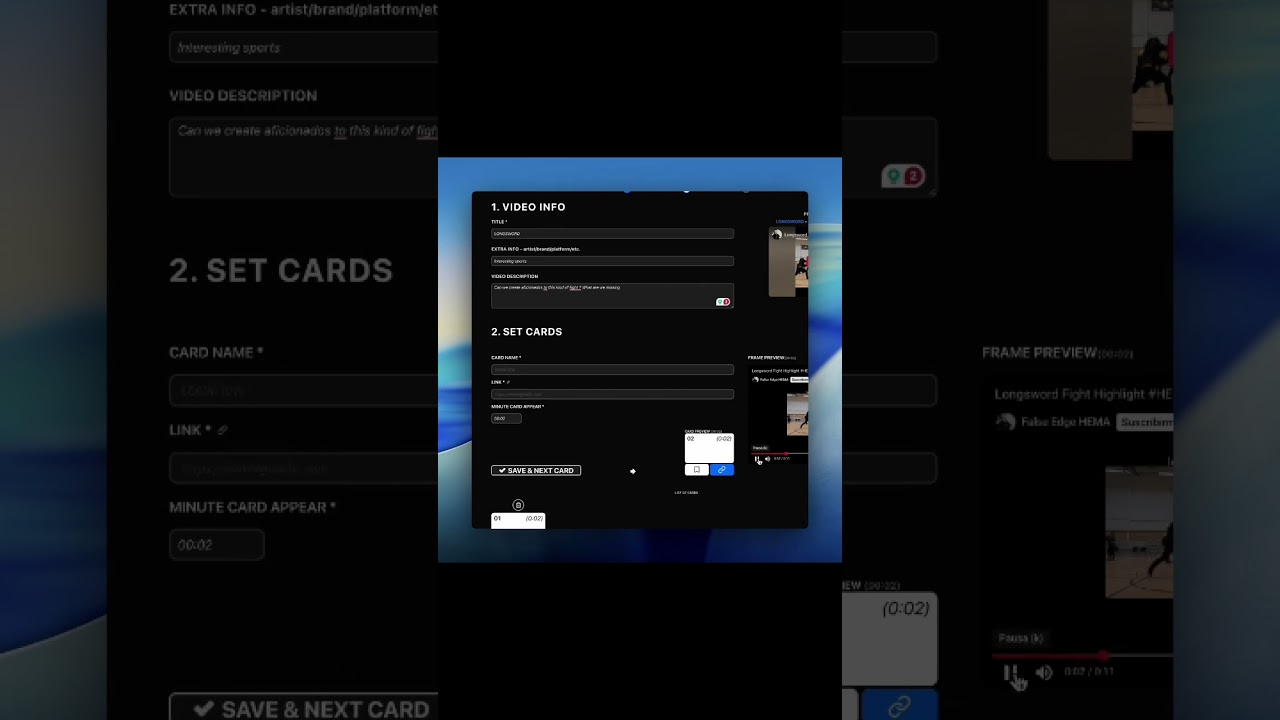Click the blue link button under card preview
Image resolution: width=1280 pixels, height=720 pixels.
click(721, 470)
